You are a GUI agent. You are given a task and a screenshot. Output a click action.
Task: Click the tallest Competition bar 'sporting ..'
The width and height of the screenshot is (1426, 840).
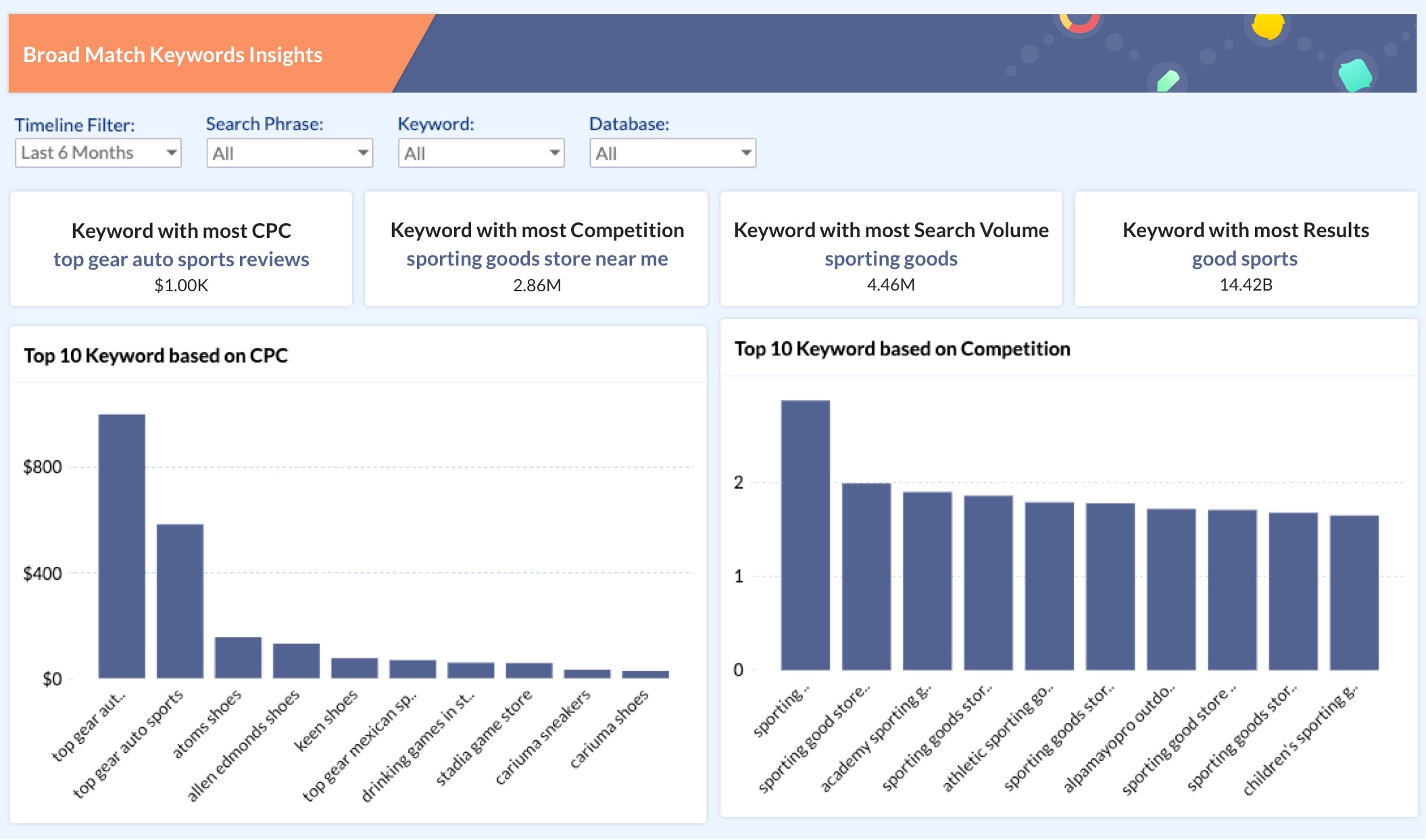click(x=805, y=535)
